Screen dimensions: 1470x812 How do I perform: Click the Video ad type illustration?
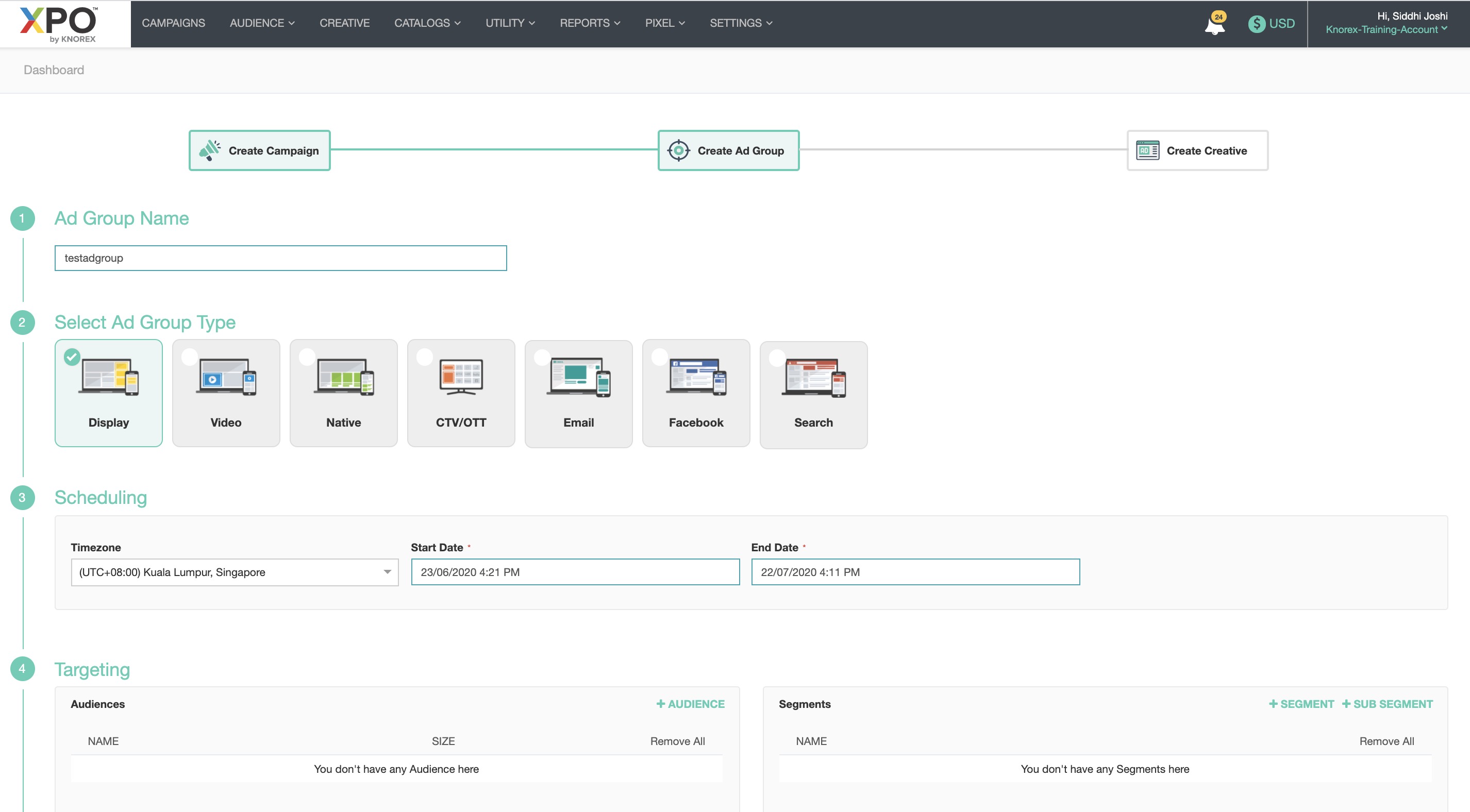tap(226, 377)
